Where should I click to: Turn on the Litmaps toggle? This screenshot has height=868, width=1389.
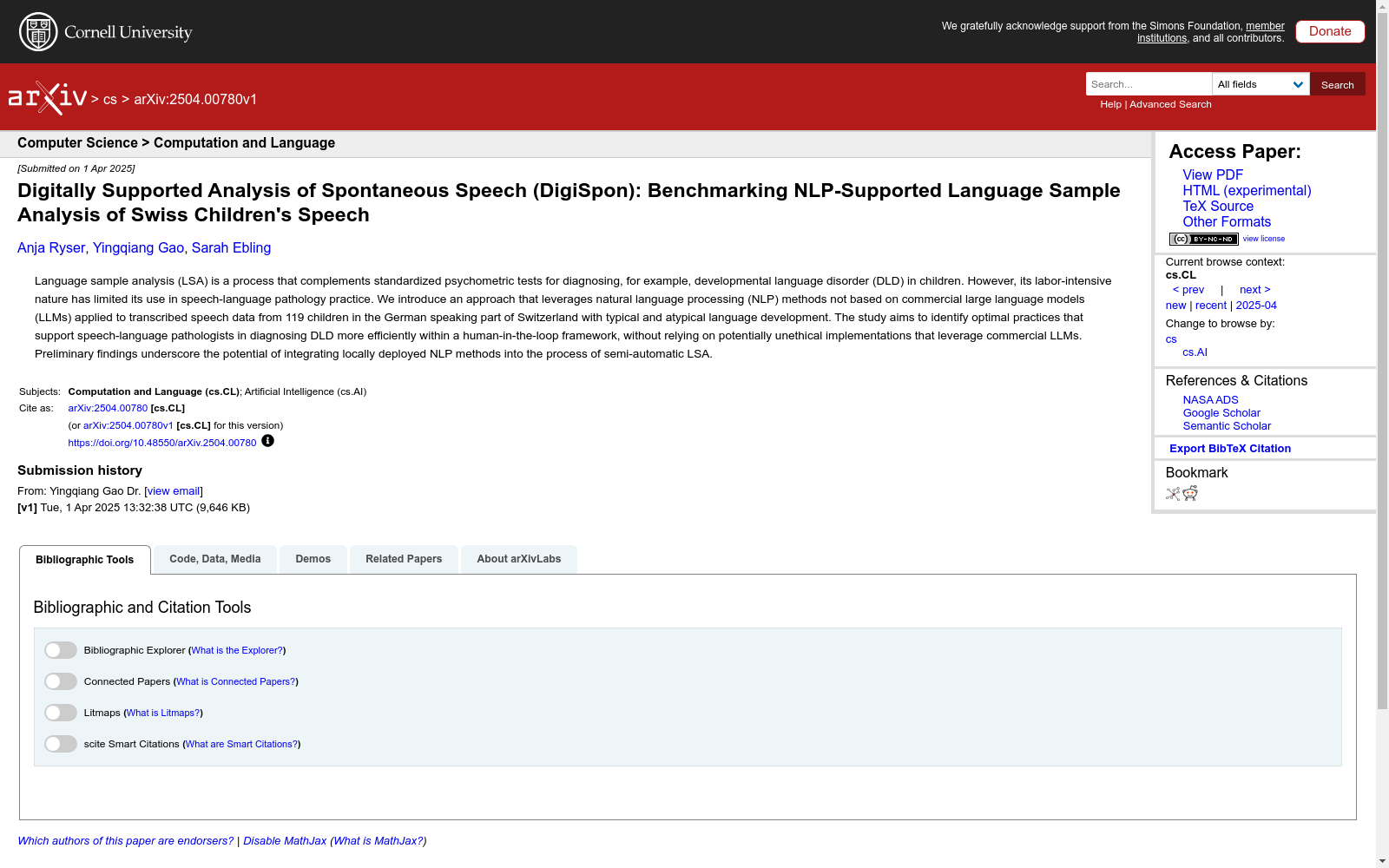pos(61,713)
